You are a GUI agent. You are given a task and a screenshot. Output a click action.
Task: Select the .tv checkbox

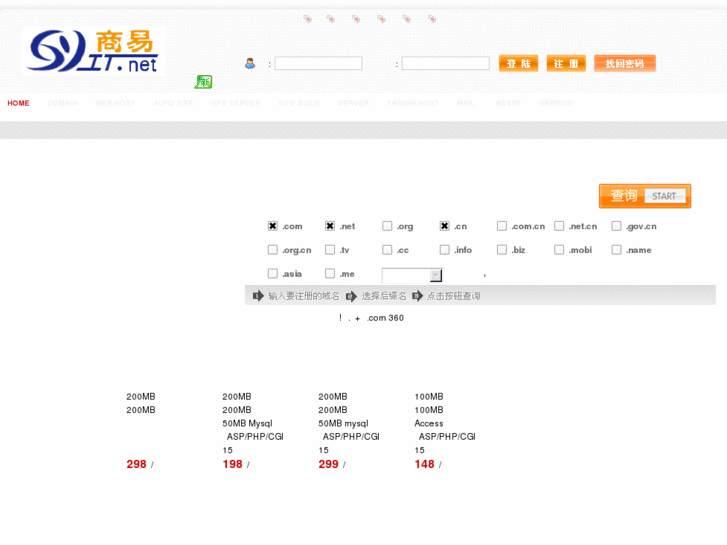click(x=330, y=250)
